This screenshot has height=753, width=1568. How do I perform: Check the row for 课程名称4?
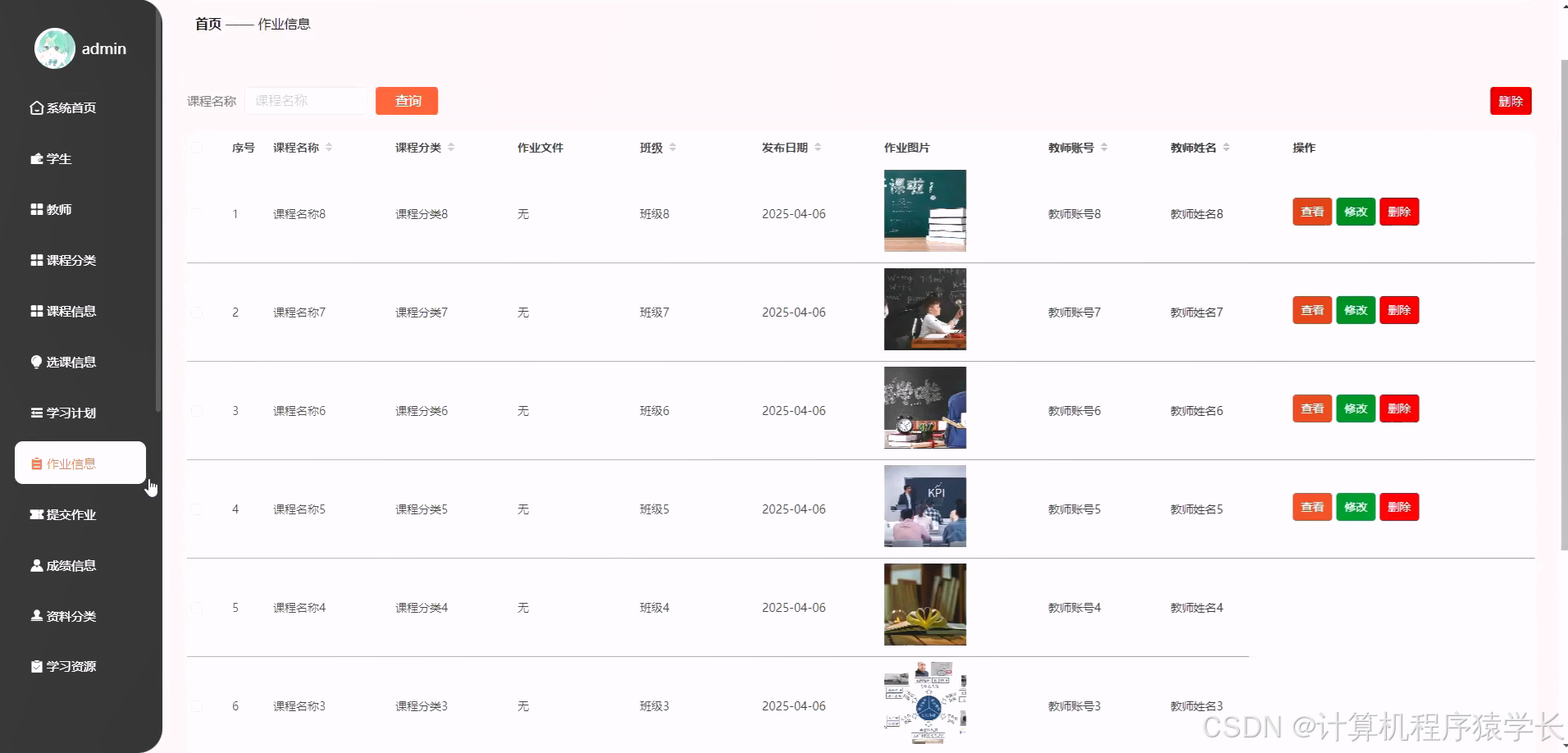(197, 608)
